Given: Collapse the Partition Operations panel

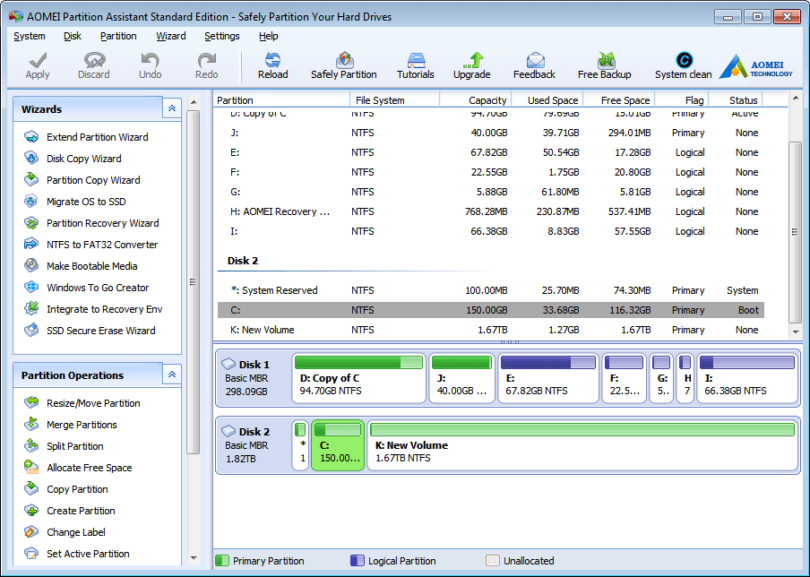Looking at the screenshot, I should tap(171, 376).
